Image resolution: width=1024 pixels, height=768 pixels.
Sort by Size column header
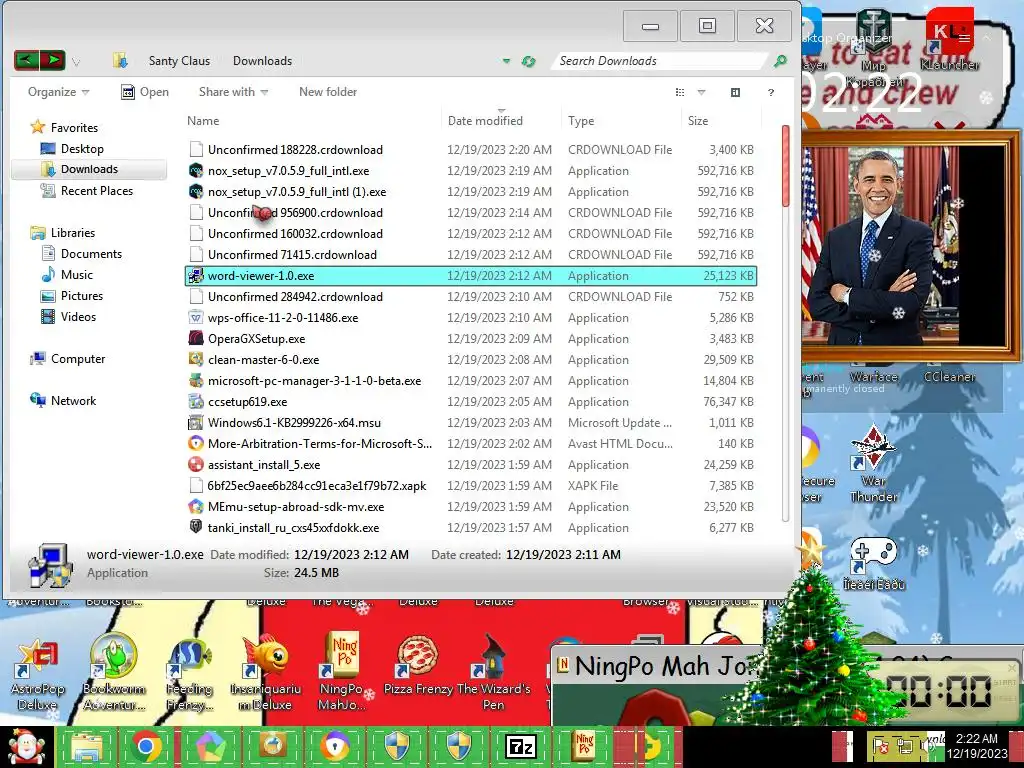click(x=697, y=121)
